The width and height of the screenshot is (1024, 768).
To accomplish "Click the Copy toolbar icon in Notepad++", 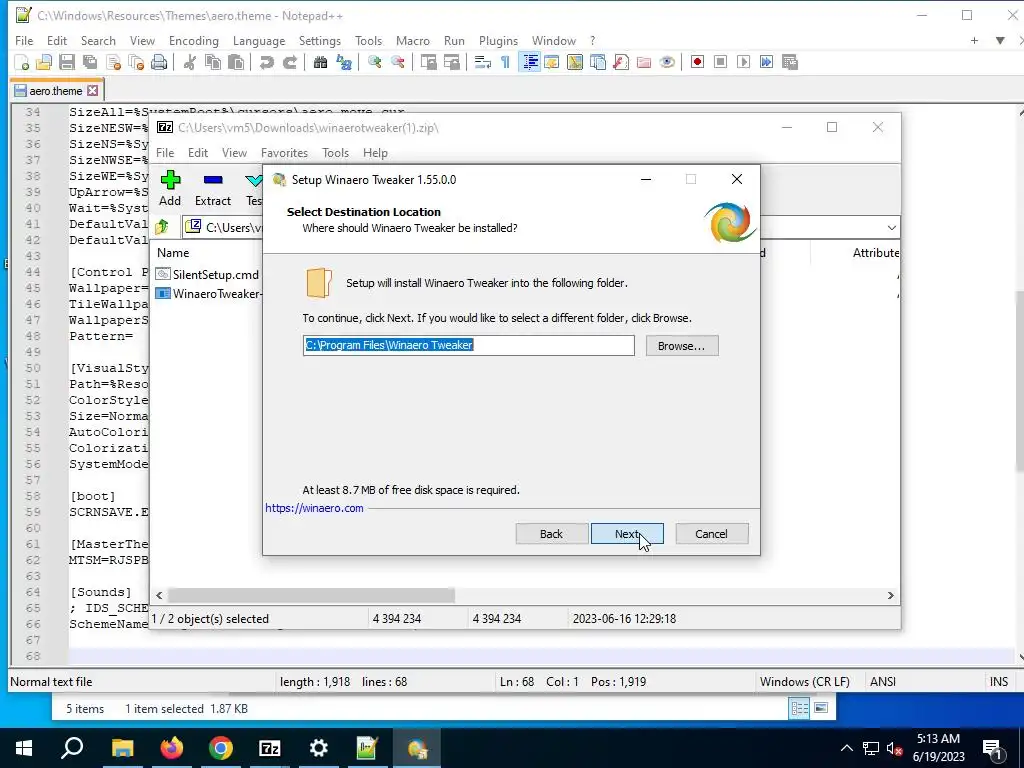I will 212,62.
